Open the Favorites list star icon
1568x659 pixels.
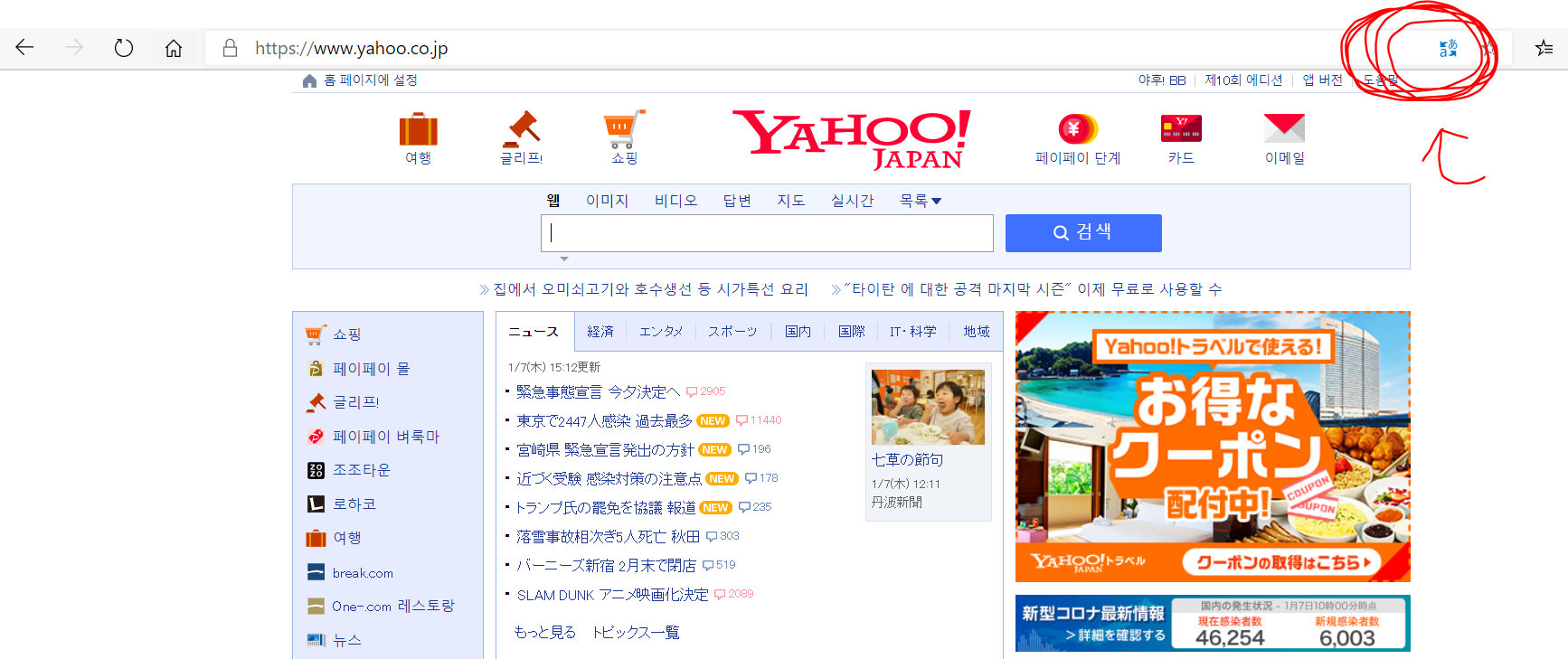point(1544,48)
